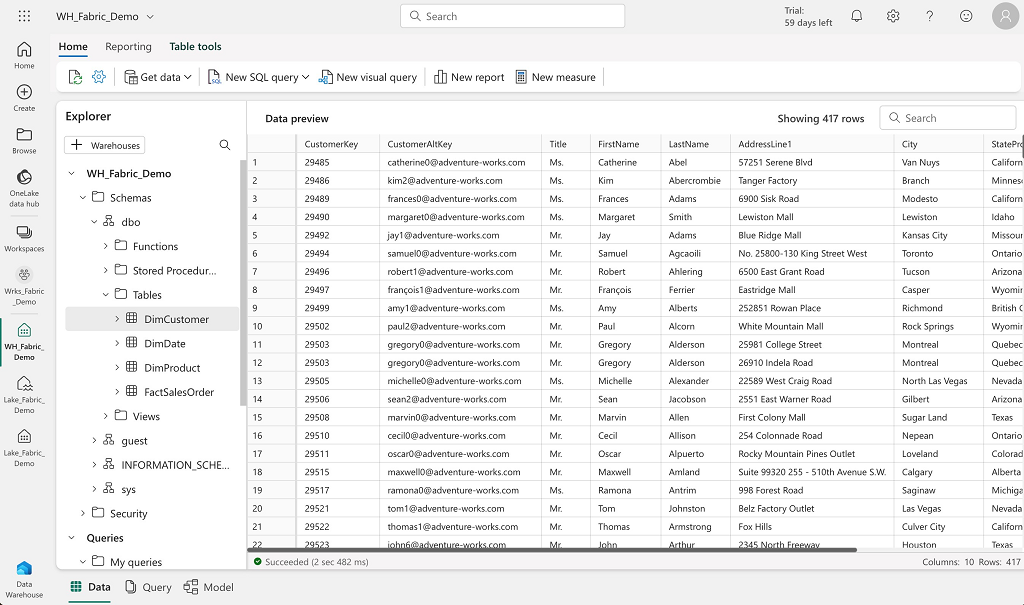Image resolution: width=1024 pixels, height=605 pixels.
Task: Click the horizontal scrollbar of the grid
Action: coord(552,550)
